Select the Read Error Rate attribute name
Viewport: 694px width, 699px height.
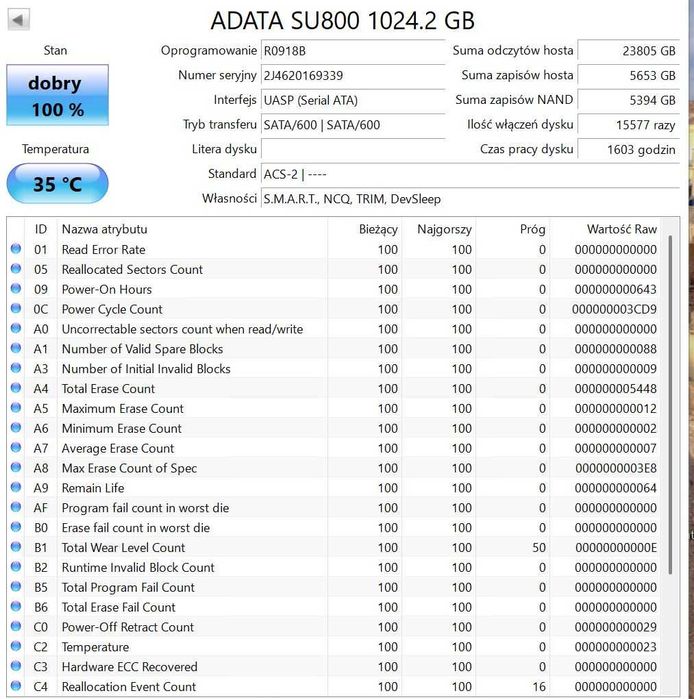103,250
